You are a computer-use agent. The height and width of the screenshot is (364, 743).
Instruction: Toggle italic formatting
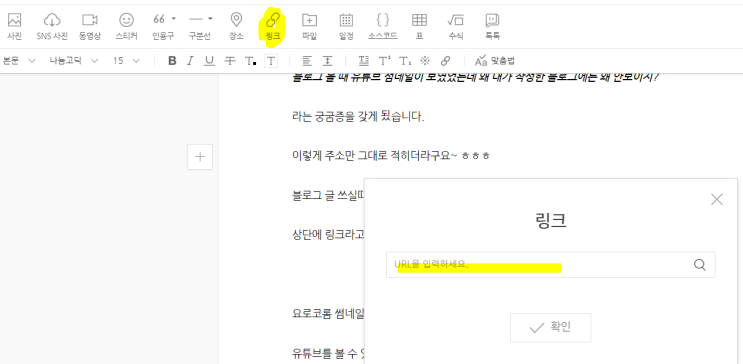pos(190,61)
